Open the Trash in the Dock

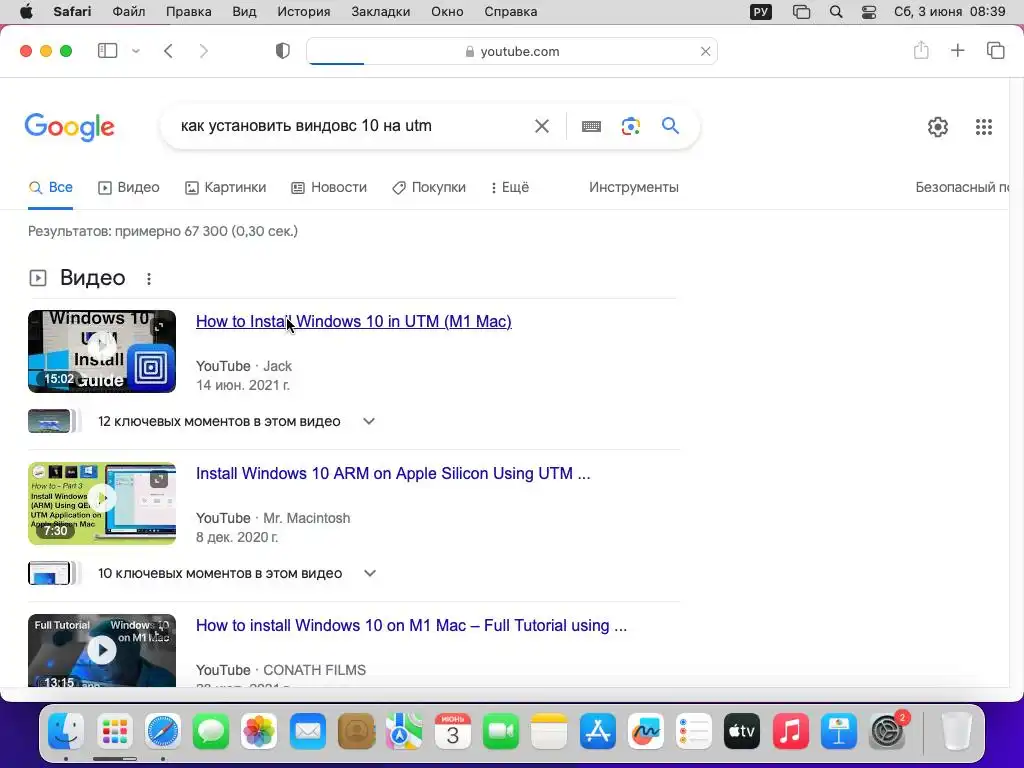(x=956, y=731)
